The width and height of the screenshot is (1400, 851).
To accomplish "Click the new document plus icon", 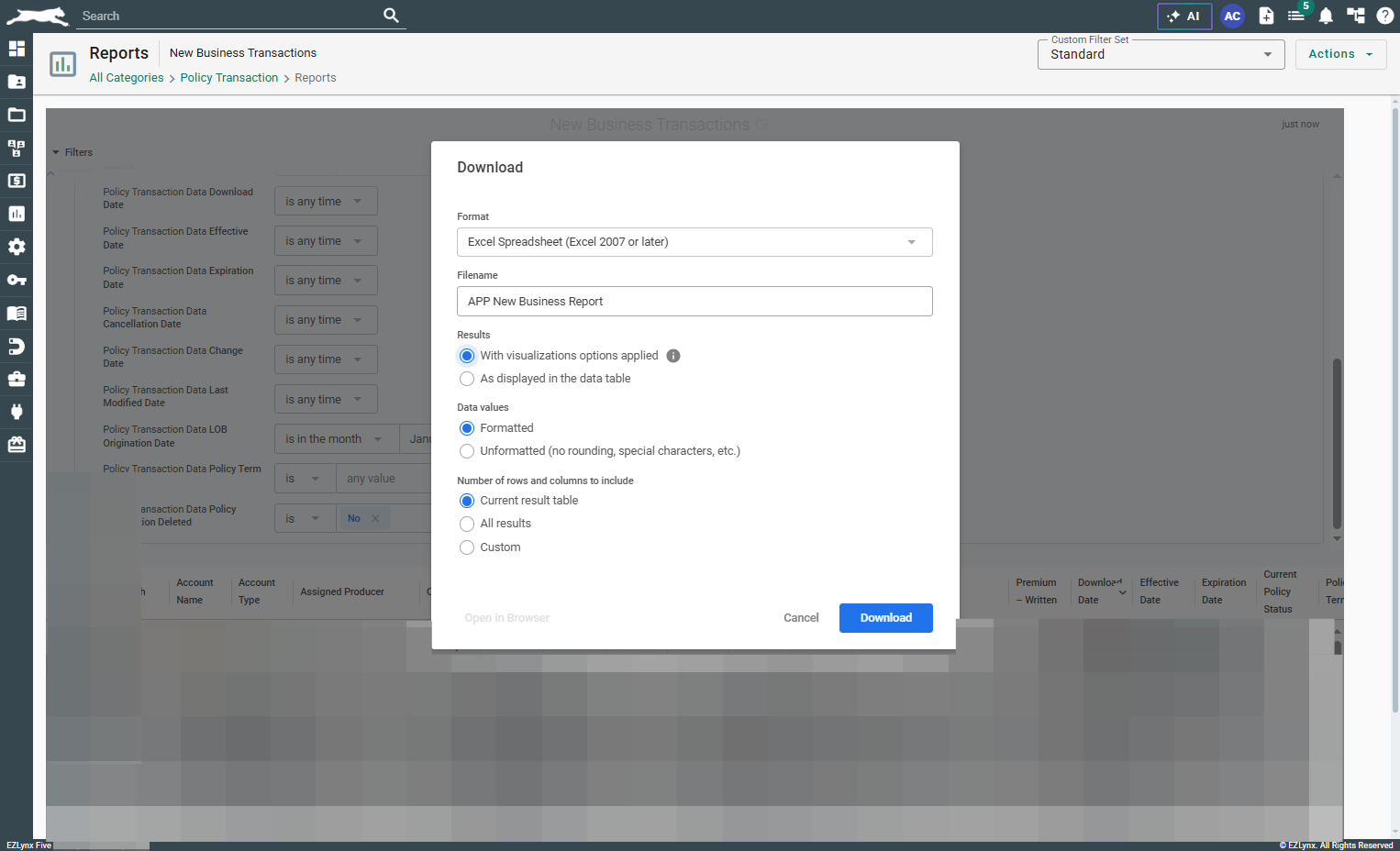I will click(x=1266, y=16).
